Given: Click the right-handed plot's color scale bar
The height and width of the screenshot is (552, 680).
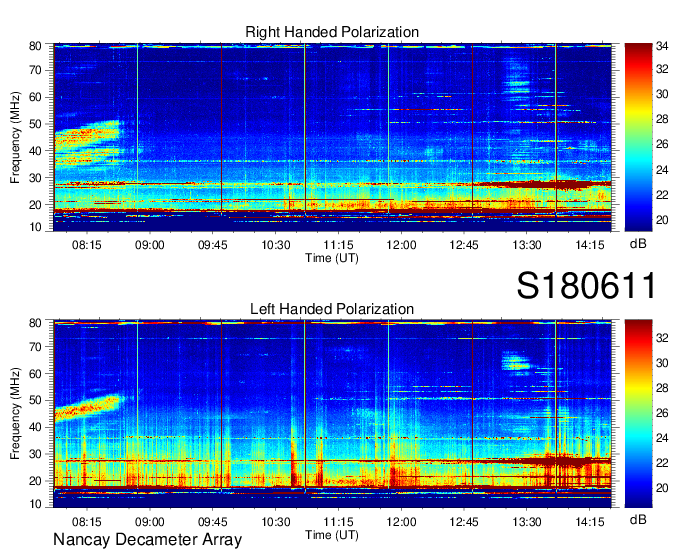Looking at the screenshot, I should (638, 137).
